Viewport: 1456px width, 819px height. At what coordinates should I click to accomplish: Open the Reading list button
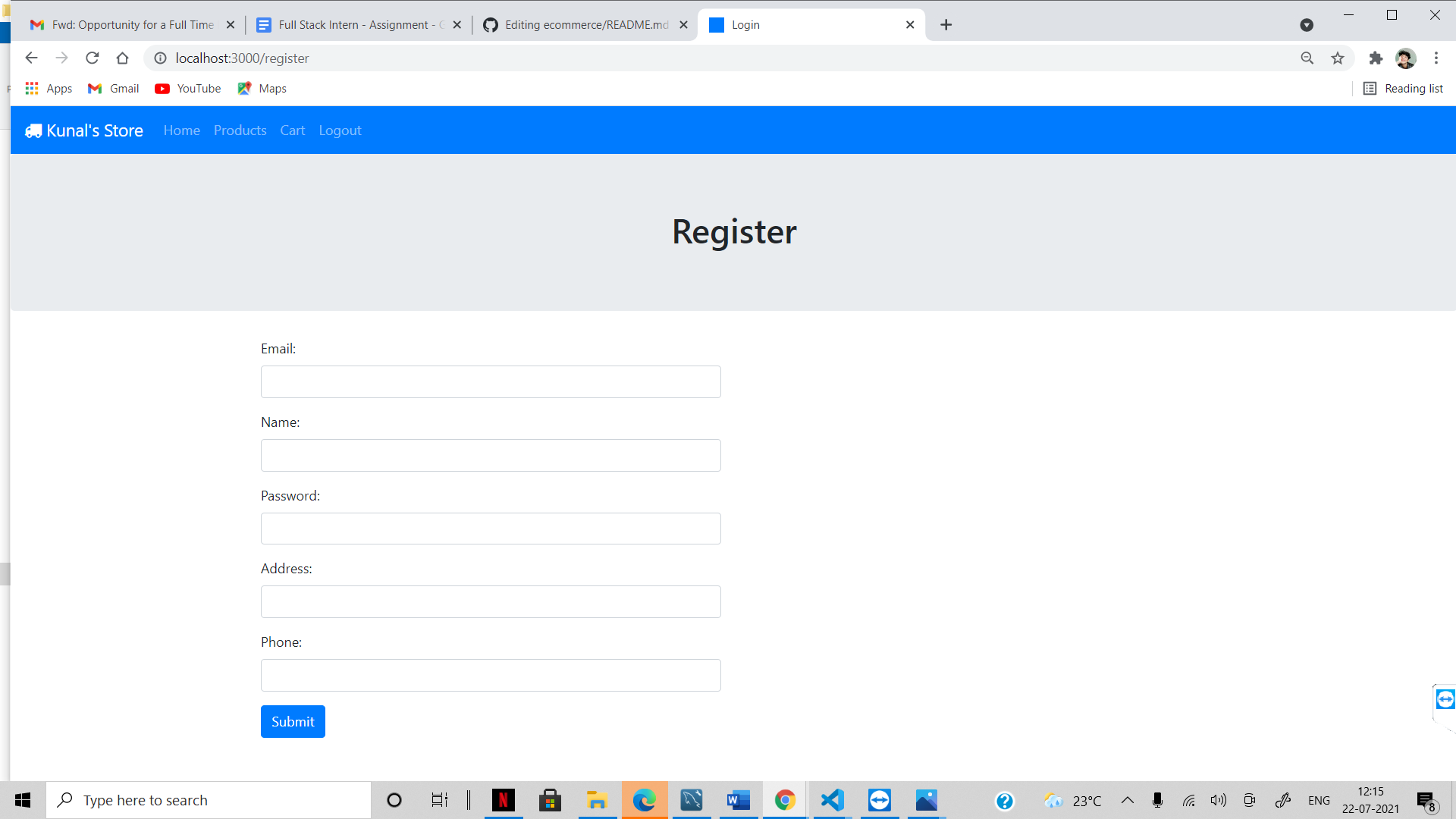1403,89
